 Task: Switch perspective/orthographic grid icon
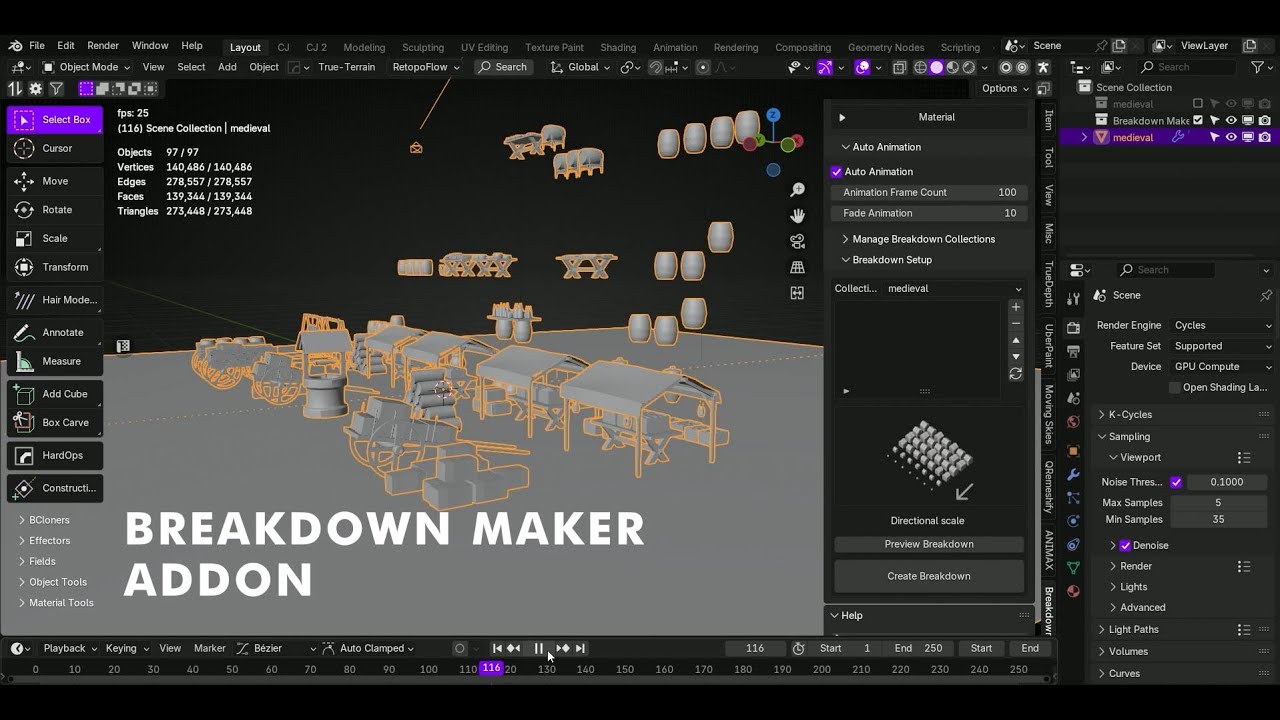(797, 267)
